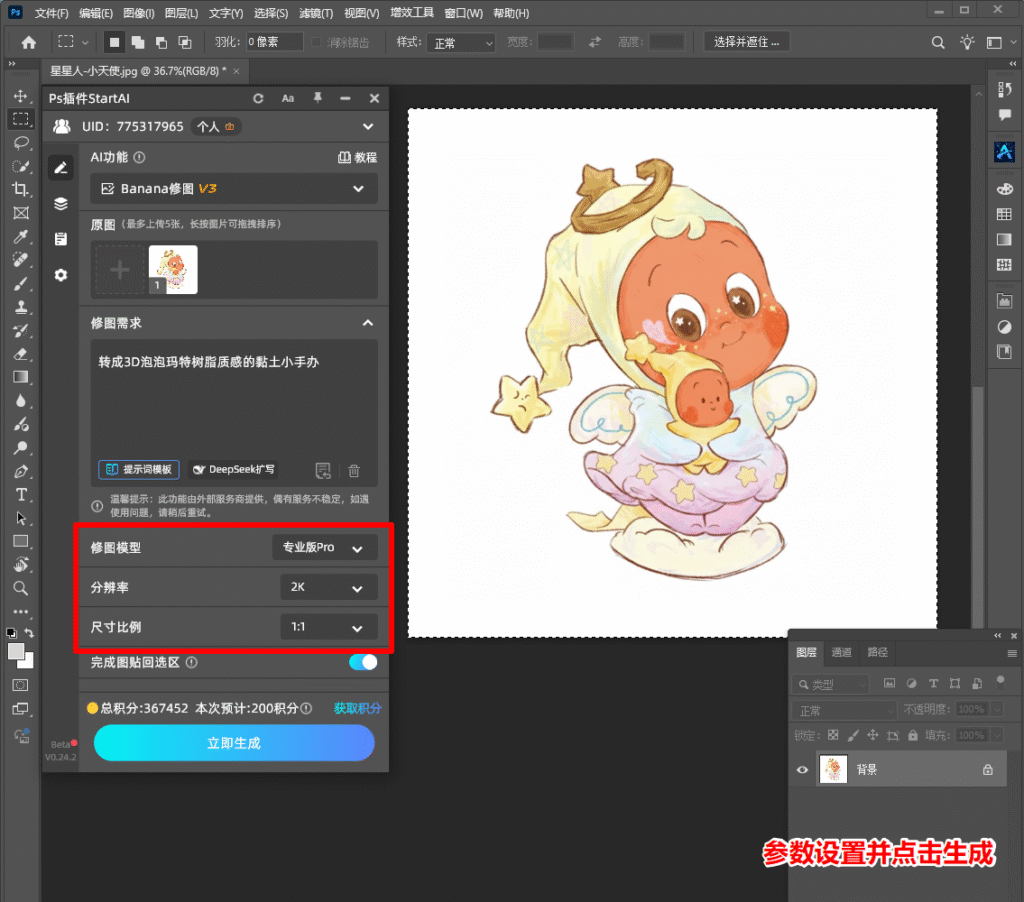Open the search icon in options bar
Viewport: 1024px width, 902px height.
(x=938, y=42)
